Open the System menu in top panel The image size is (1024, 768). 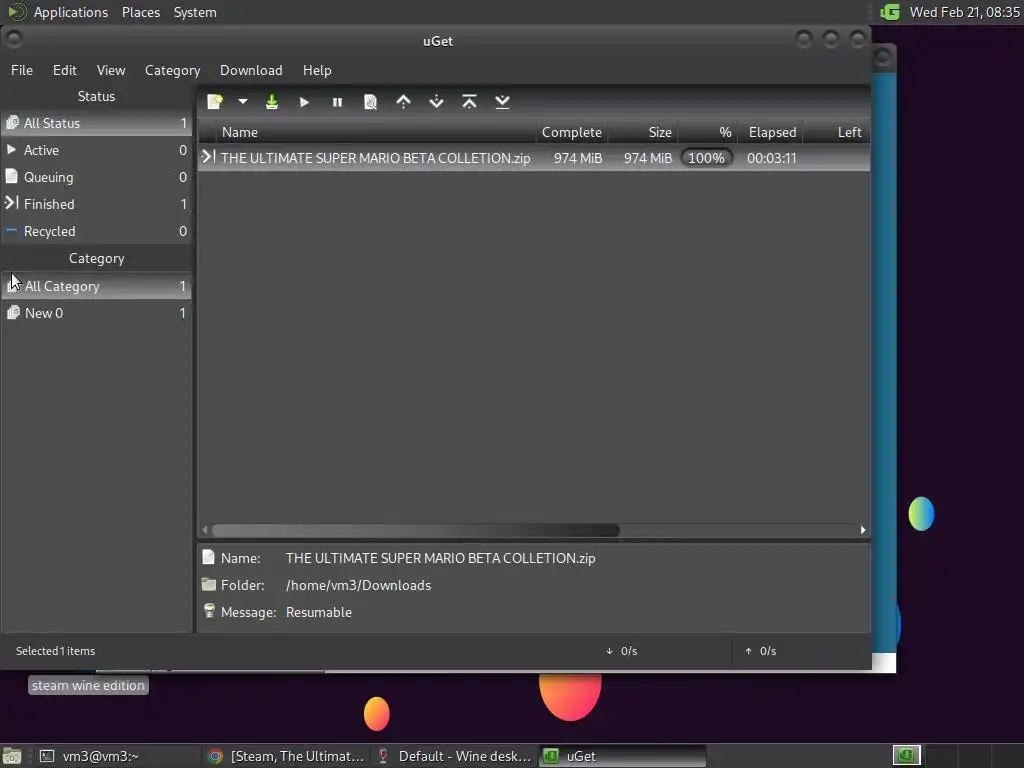[x=195, y=12]
